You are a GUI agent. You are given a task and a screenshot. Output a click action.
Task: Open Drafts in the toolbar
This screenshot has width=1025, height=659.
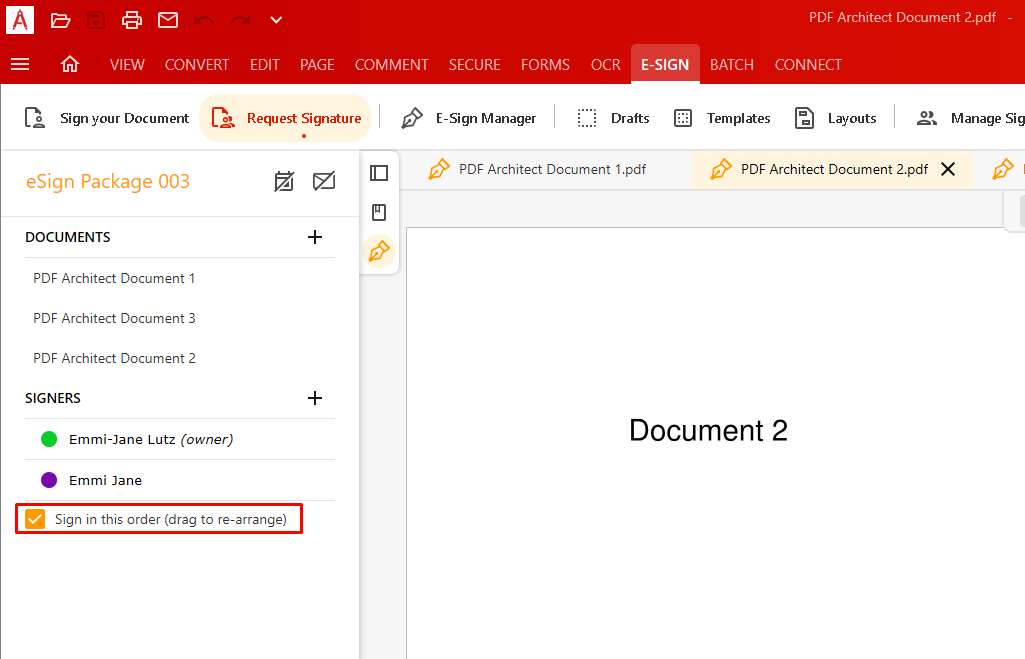[613, 118]
